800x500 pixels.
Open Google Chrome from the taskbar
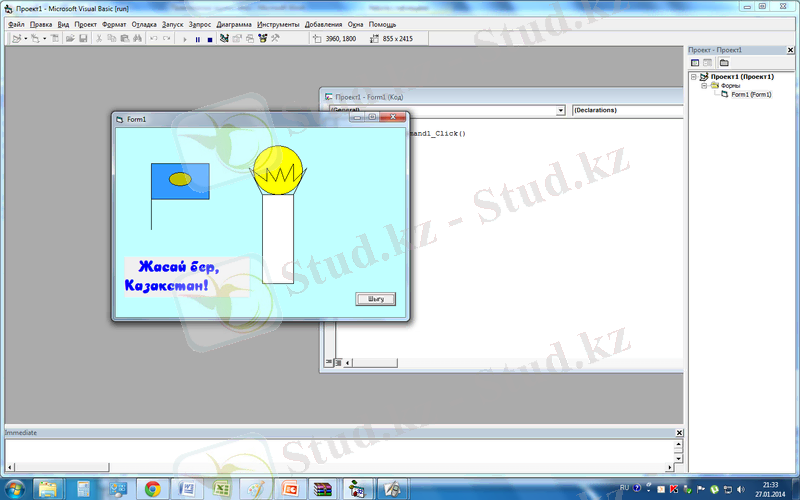(x=153, y=489)
